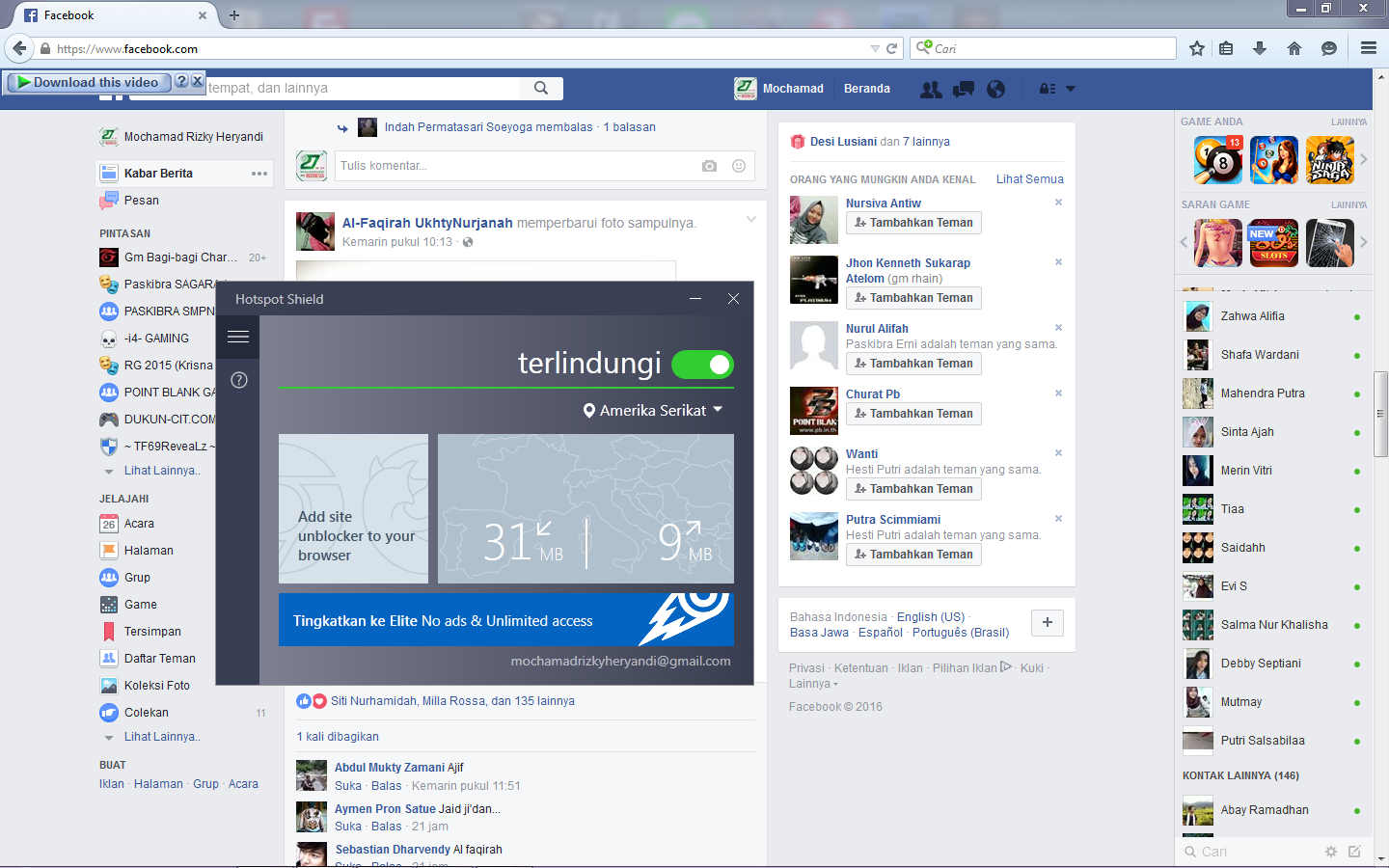The height and width of the screenshot is (868, 1389).
Task: Open the slots game thumbnail in Saran Game
Action: click(x=1274, y=243)
